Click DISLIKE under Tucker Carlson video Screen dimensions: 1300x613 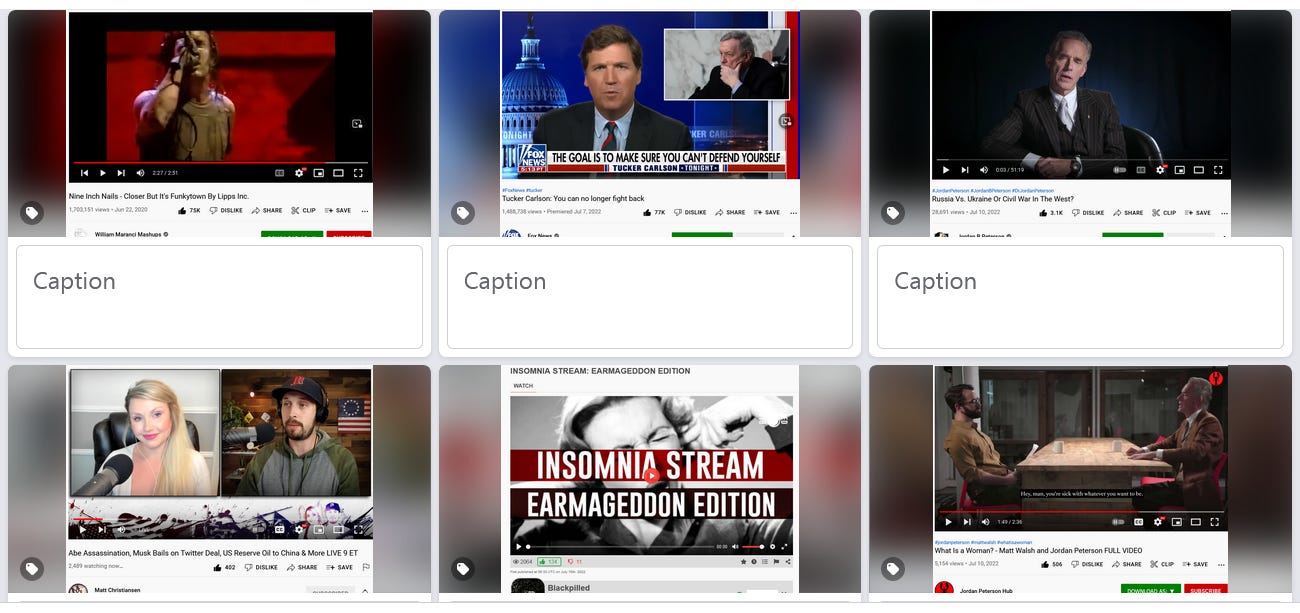pyautogui.click(x=690, y=212)
